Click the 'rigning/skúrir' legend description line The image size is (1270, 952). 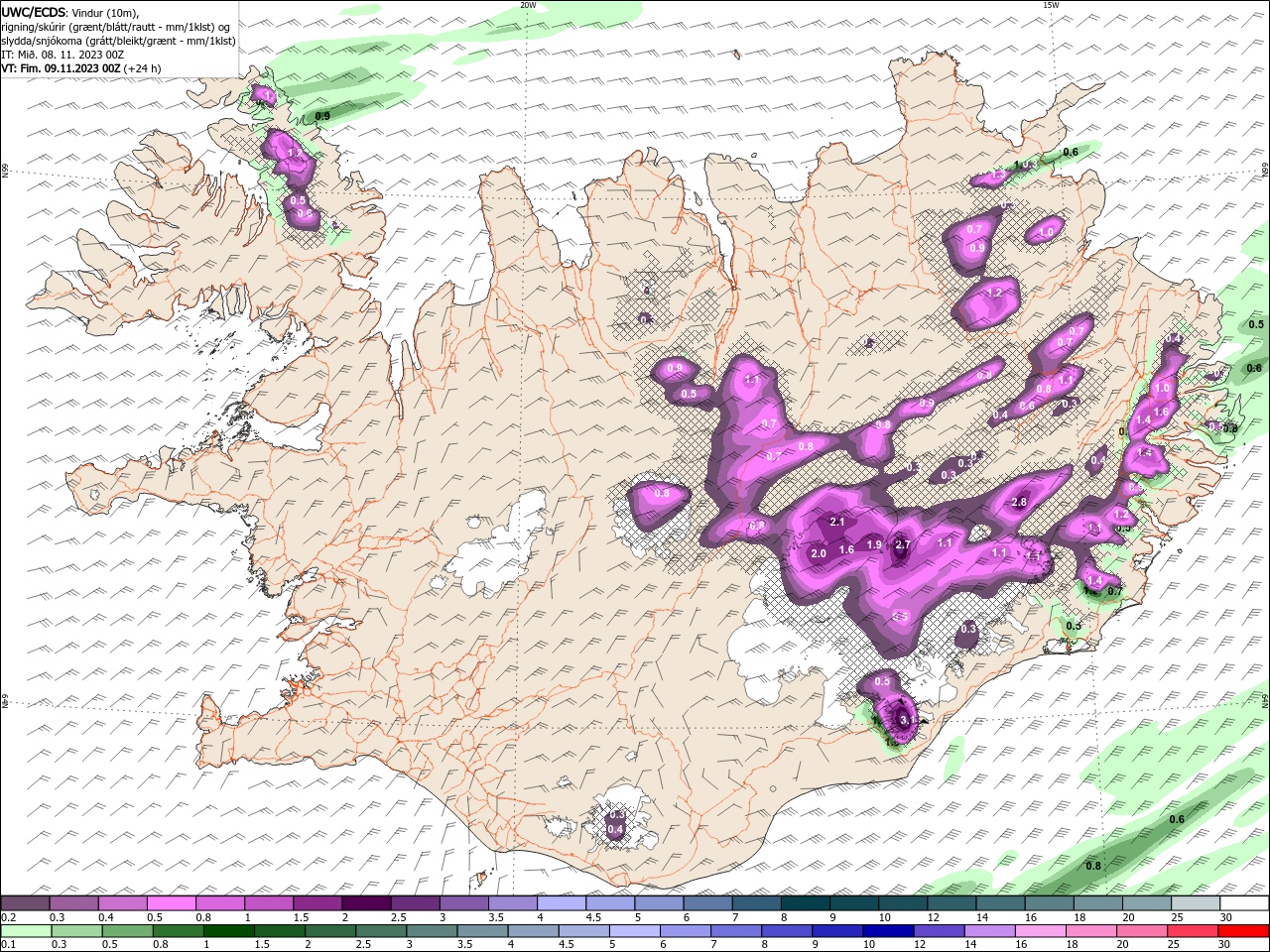(116, 27)
